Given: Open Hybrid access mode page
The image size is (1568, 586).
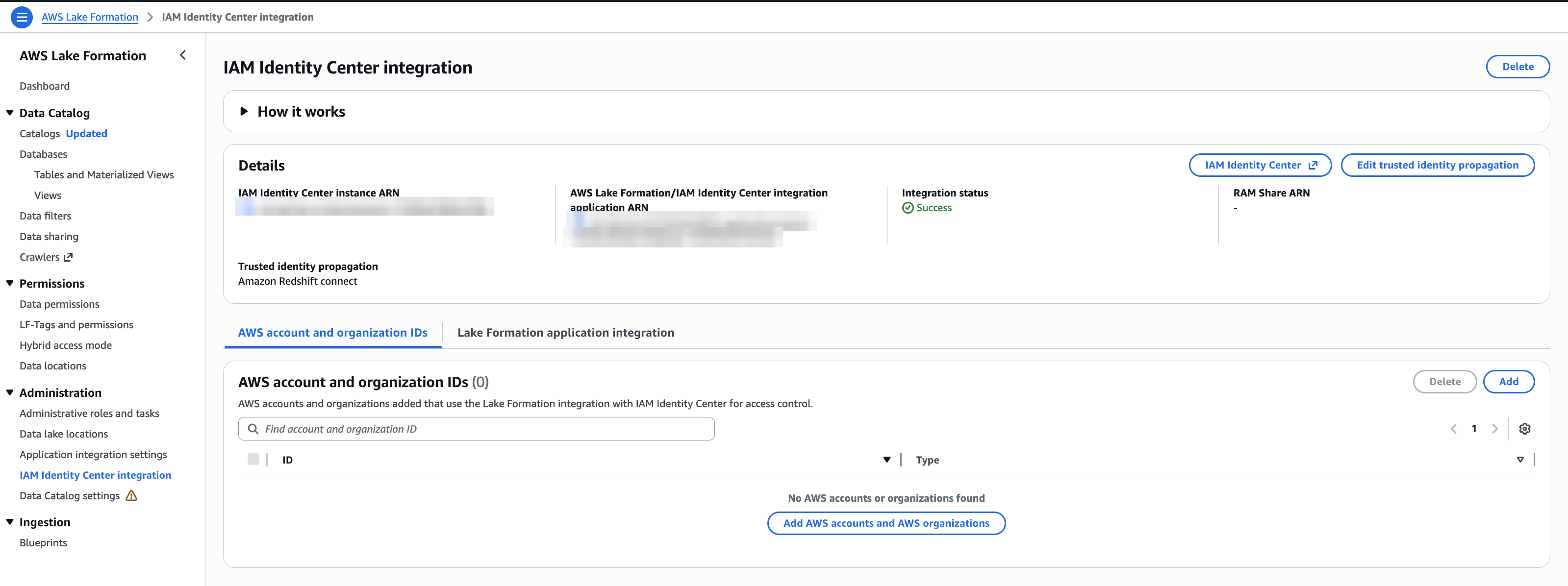Looking at the screenshot, I should (x=66, y=345).
